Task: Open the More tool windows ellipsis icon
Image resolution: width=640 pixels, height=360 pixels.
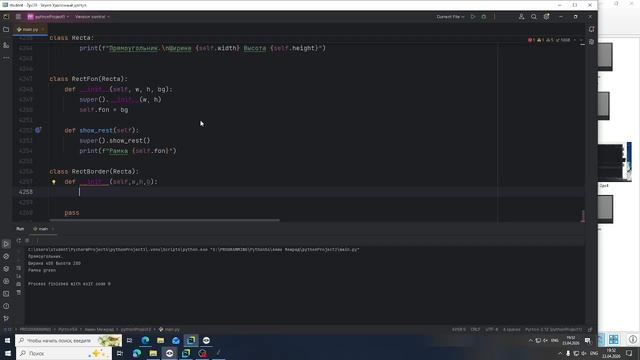Action: click(6, 58)
